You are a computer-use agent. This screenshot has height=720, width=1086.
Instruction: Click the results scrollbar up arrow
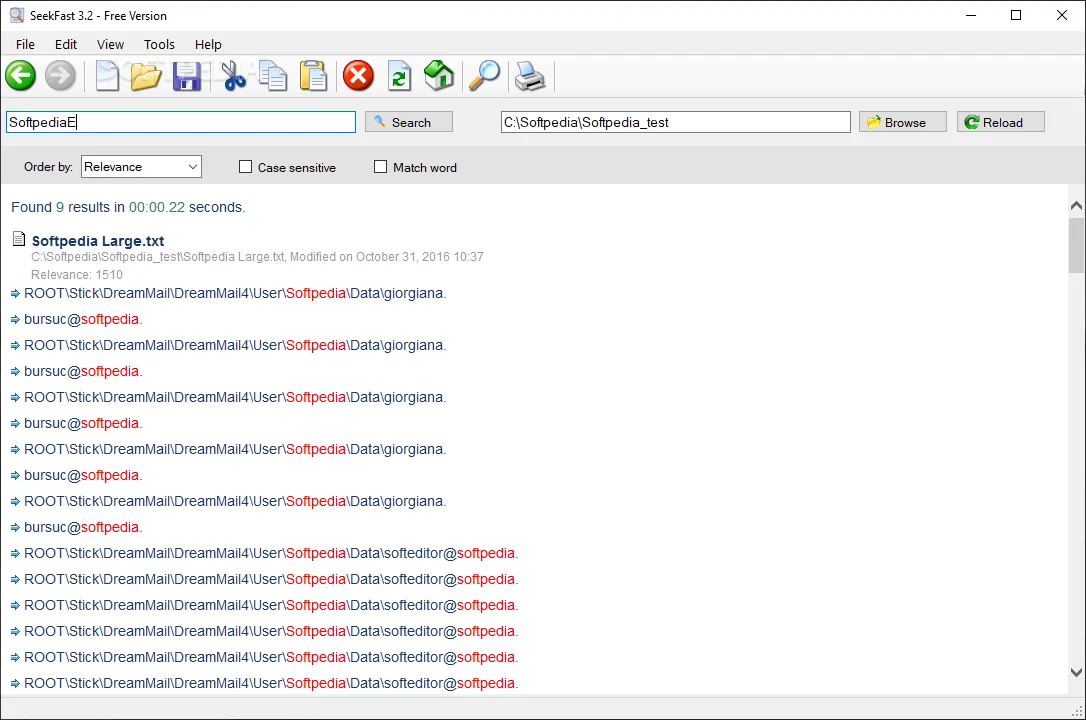1076,206
